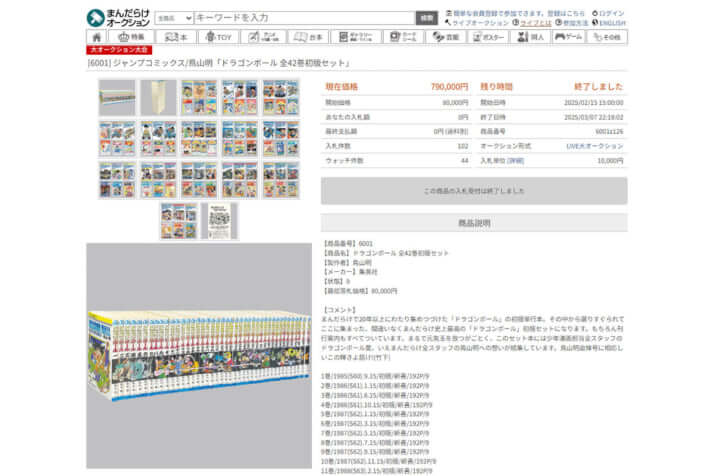Screen dimensions: 714x476
Task: Click the Mandarake Auction logo
Action: 118,18
